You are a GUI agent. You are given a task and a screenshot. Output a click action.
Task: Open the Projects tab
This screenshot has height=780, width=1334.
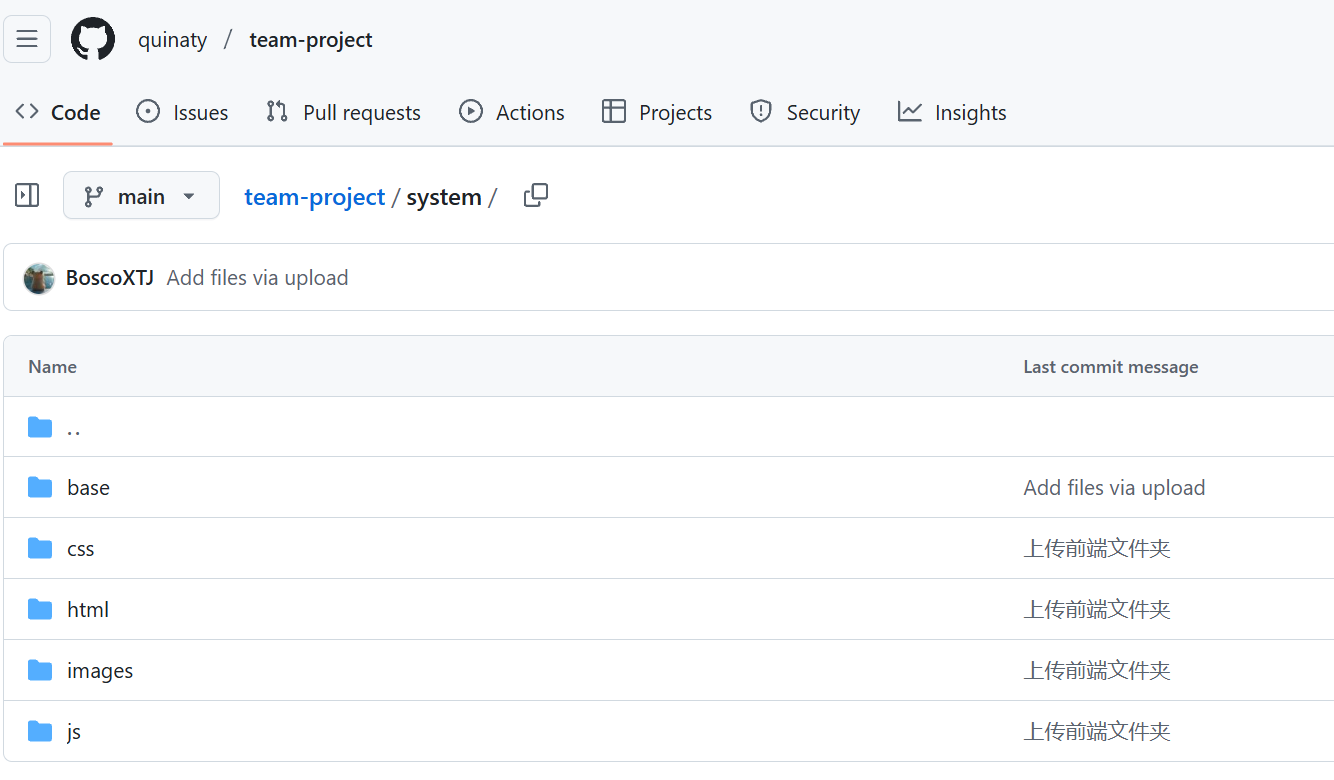pos(656,113)
